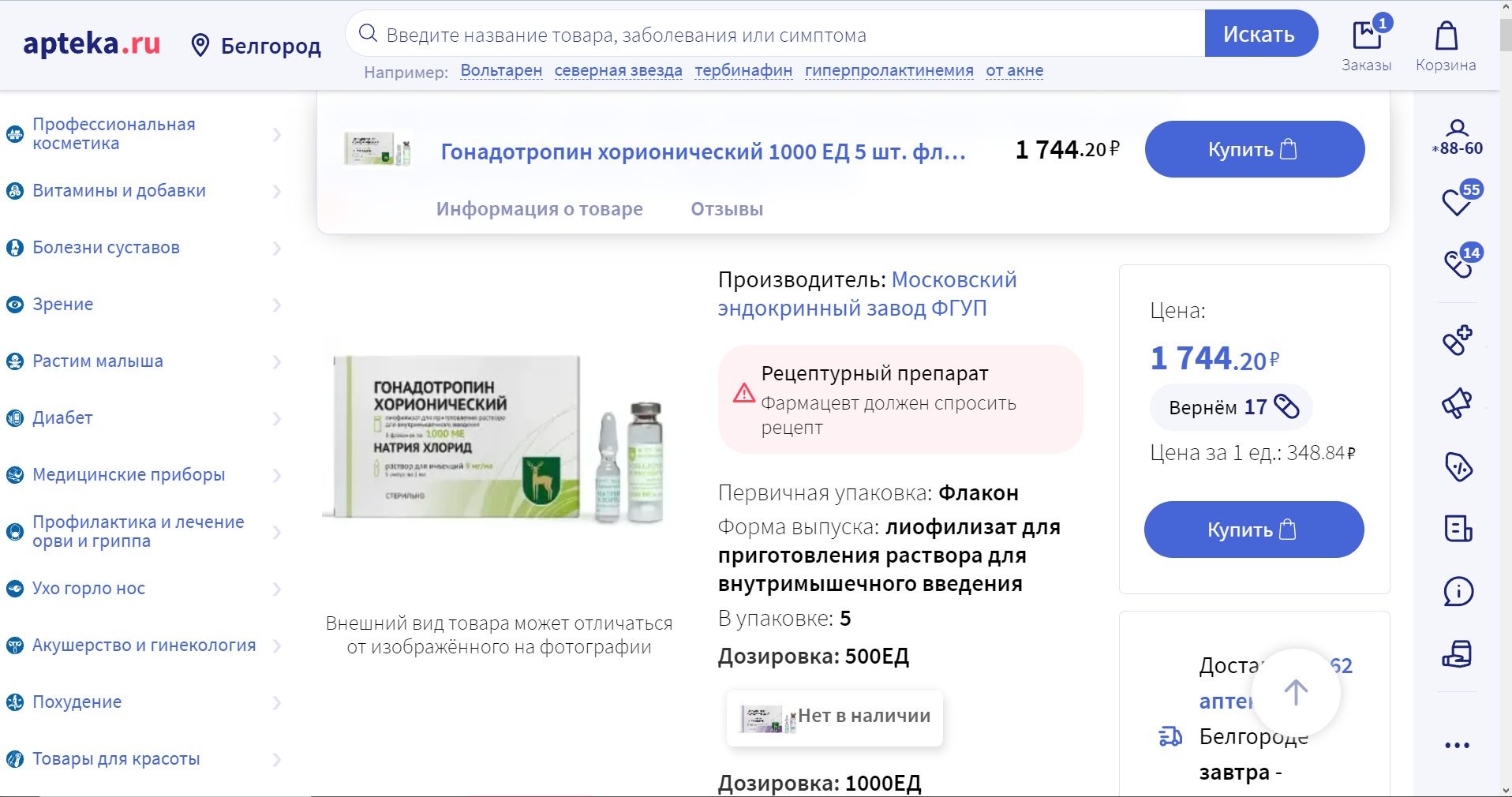Viewport: 1512px width, 797px height.
Task: Expand the Диабет category chevron
Action: pyautogui.click(x=276, y=419)
